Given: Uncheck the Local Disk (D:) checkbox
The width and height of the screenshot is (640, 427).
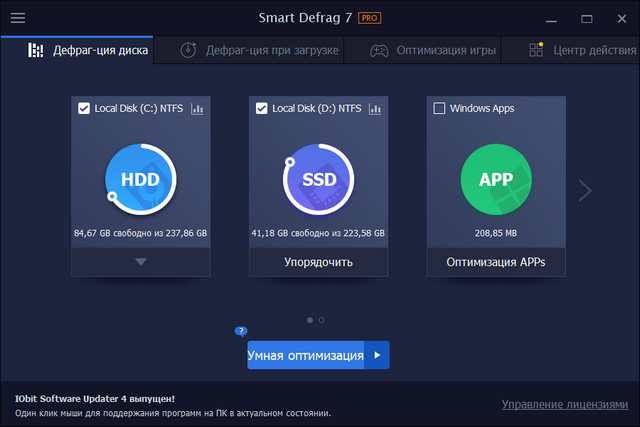Looking at the screenshot, I should point(262,108).
